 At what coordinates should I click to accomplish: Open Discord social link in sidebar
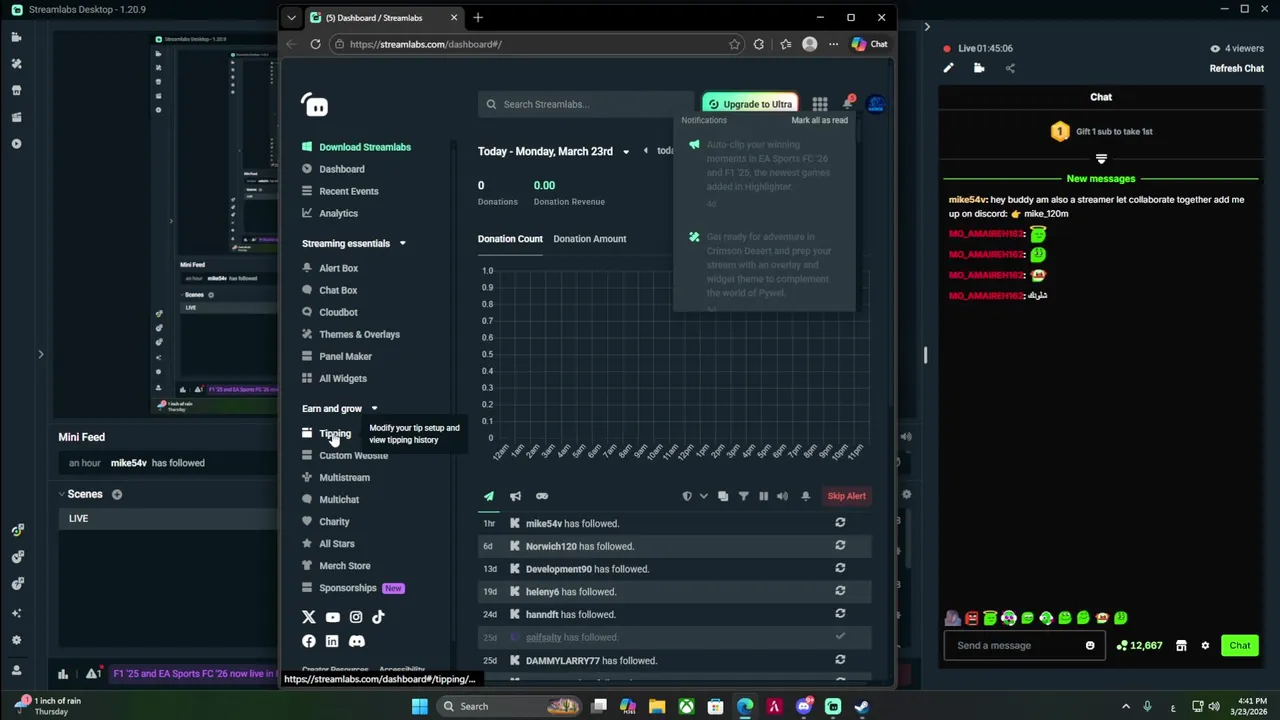[x=357, y=641]
